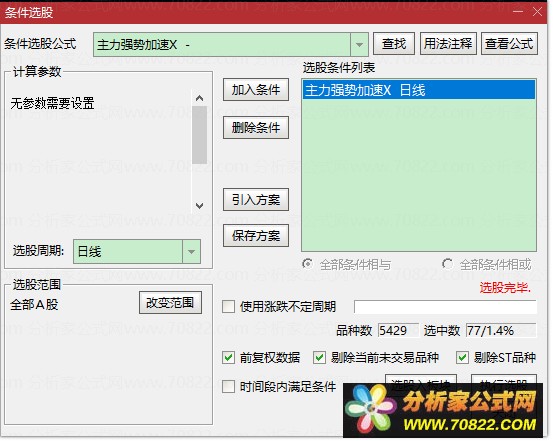The image size is (553, 441).
Task: Toggle 剔除当前未交易品种 checkbox
Action: pos(320,357)
